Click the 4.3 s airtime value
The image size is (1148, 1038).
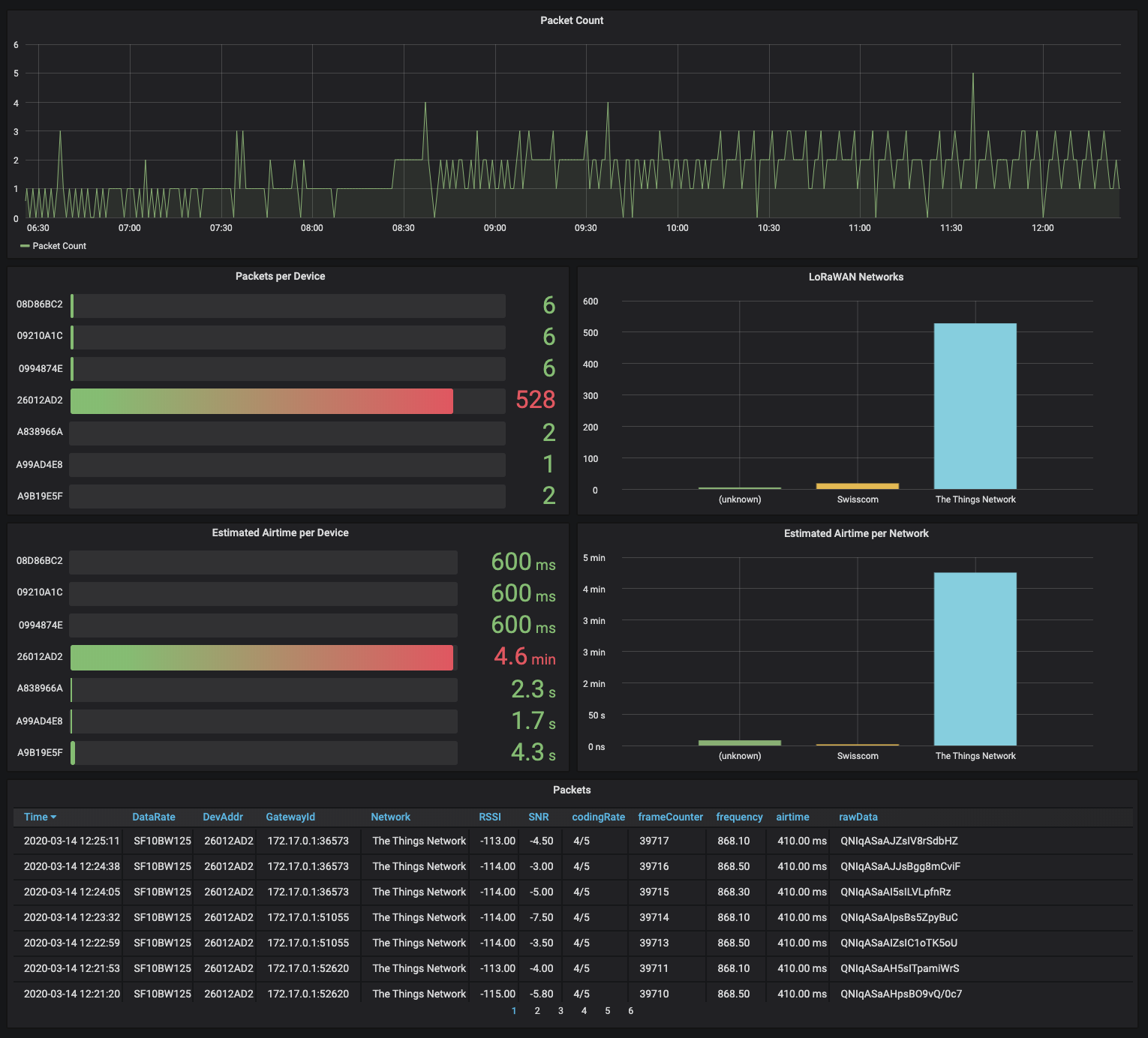(x=533, y=752)
